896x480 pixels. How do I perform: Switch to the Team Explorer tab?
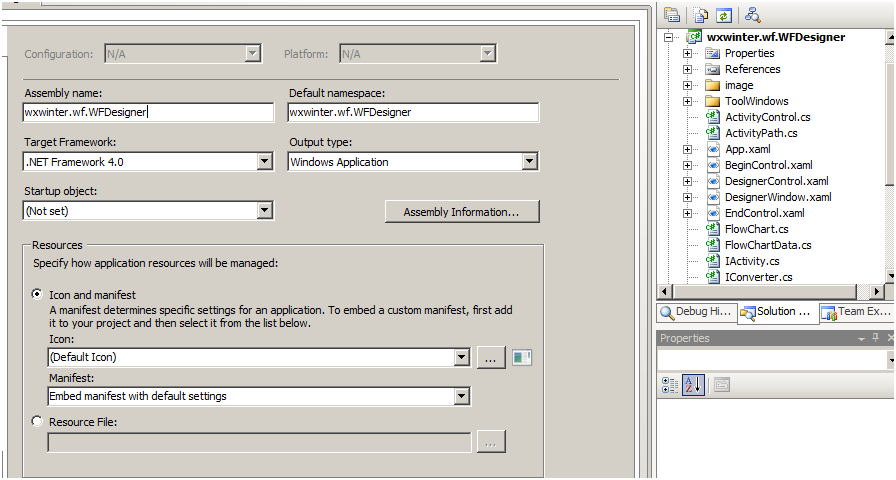click(x=856, y=312)
